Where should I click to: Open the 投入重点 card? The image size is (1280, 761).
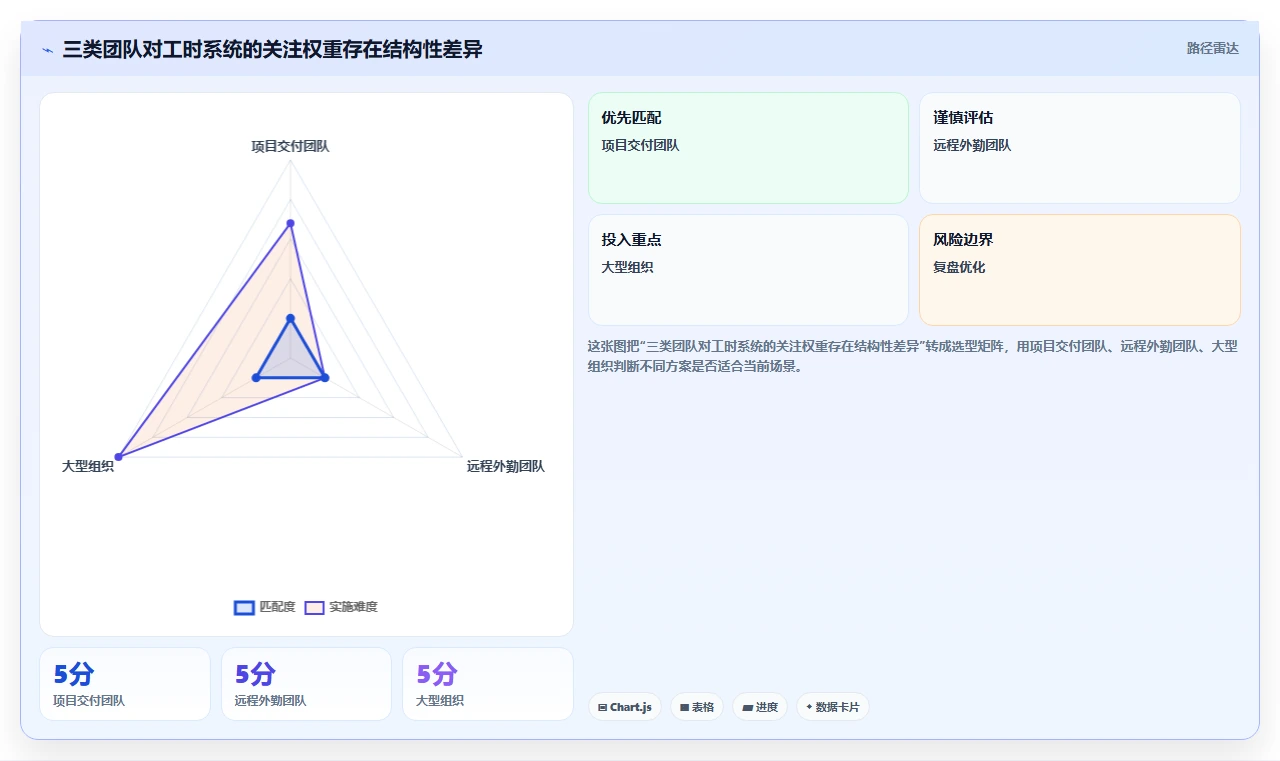click(748, 270)
